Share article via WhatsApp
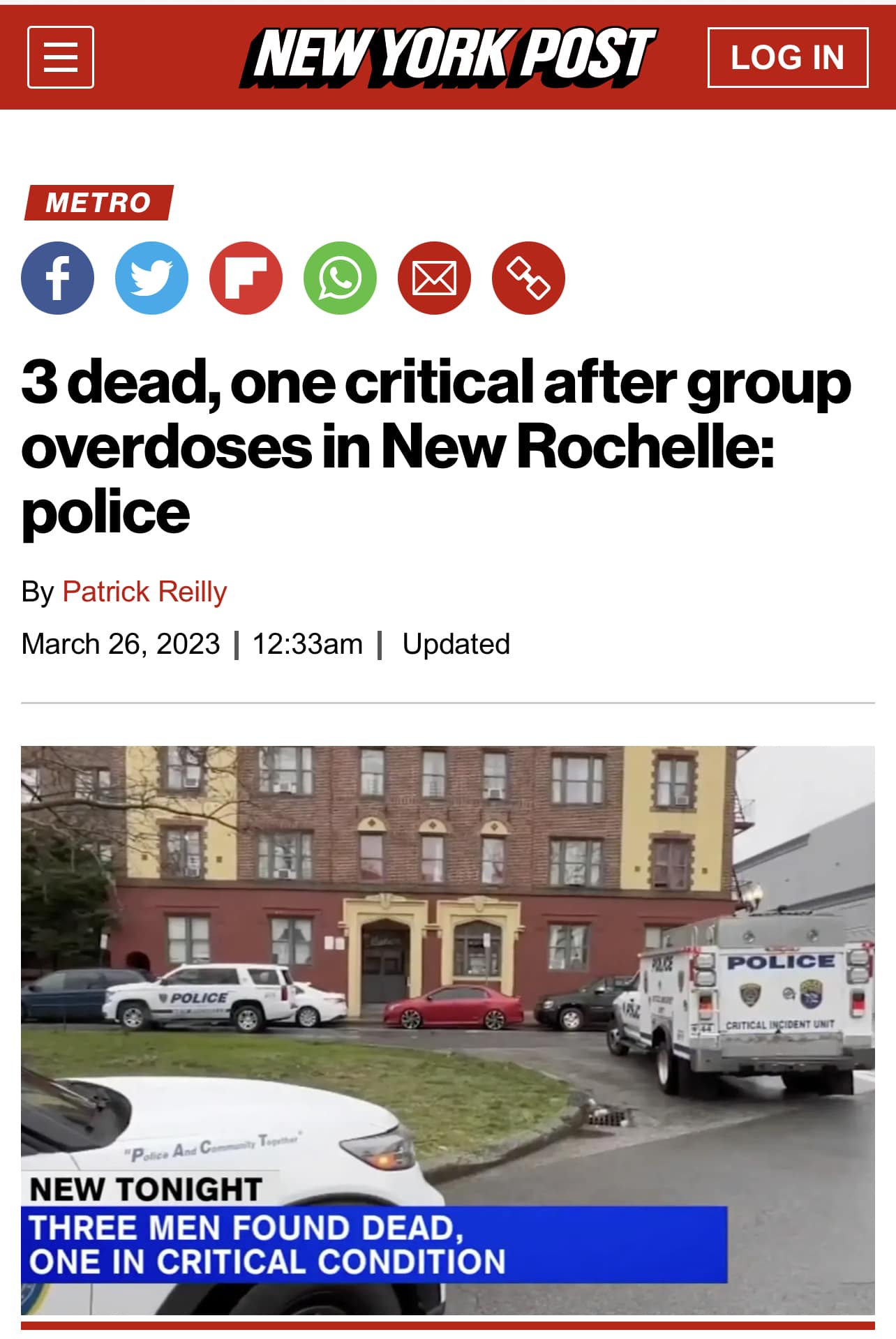The width and height of the screenshot is (896, 1339). [340, 278]
